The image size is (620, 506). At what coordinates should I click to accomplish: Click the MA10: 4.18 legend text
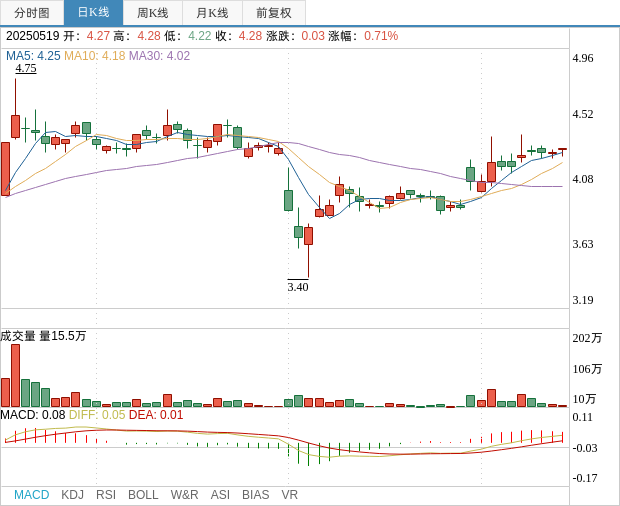click(x=95, y=56)
